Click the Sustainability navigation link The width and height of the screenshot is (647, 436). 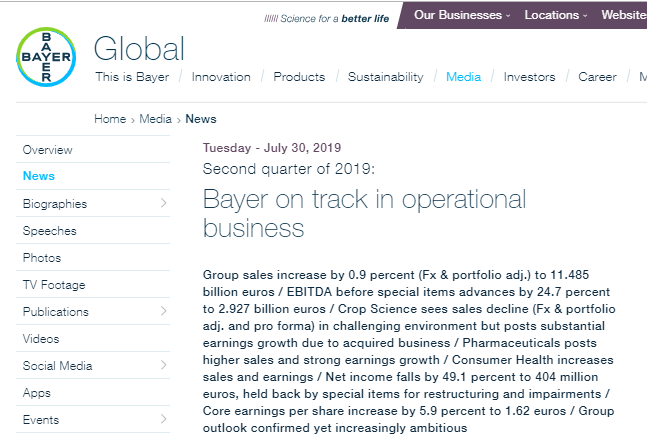385,77
